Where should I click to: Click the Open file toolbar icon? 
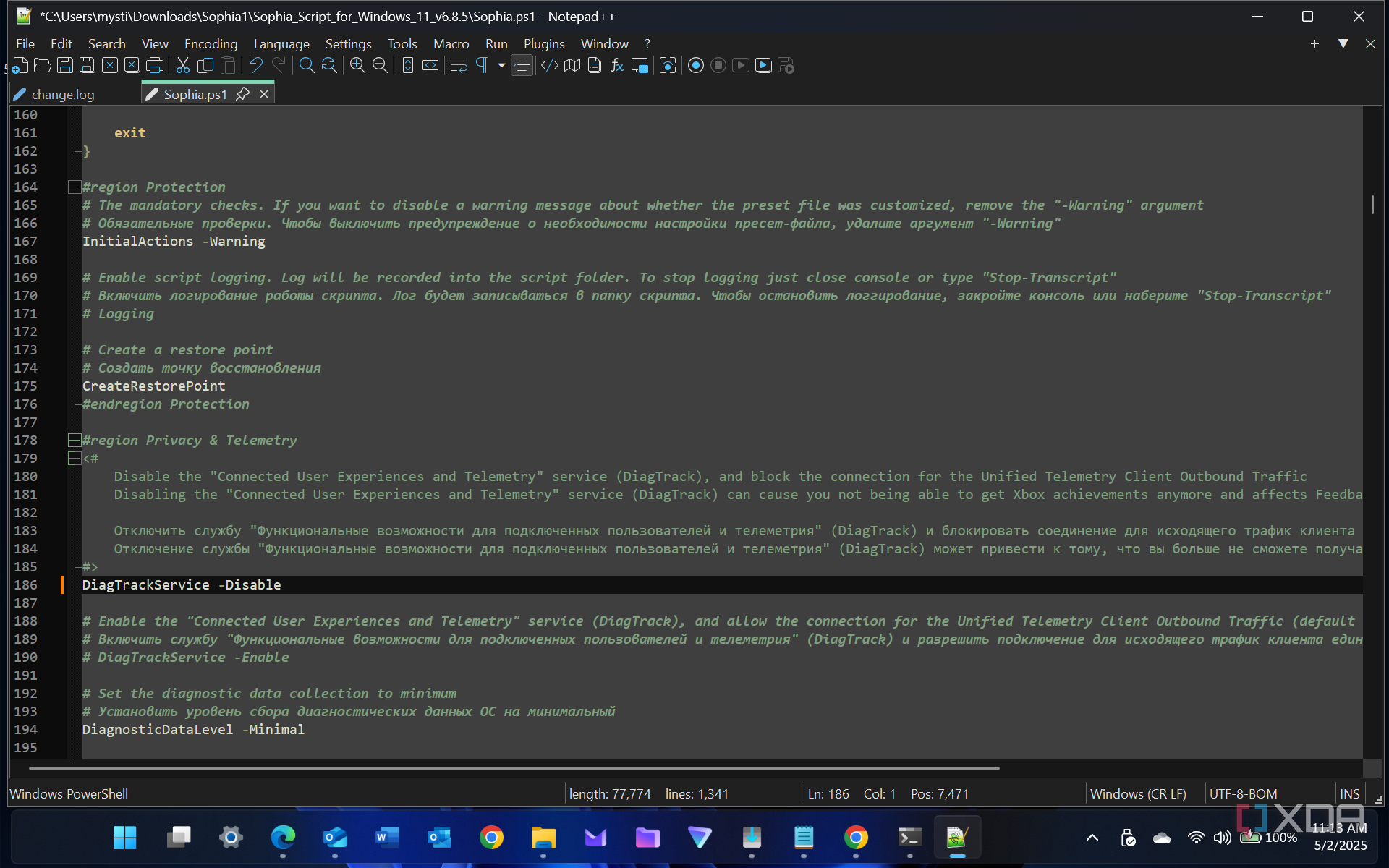point(43,66)
